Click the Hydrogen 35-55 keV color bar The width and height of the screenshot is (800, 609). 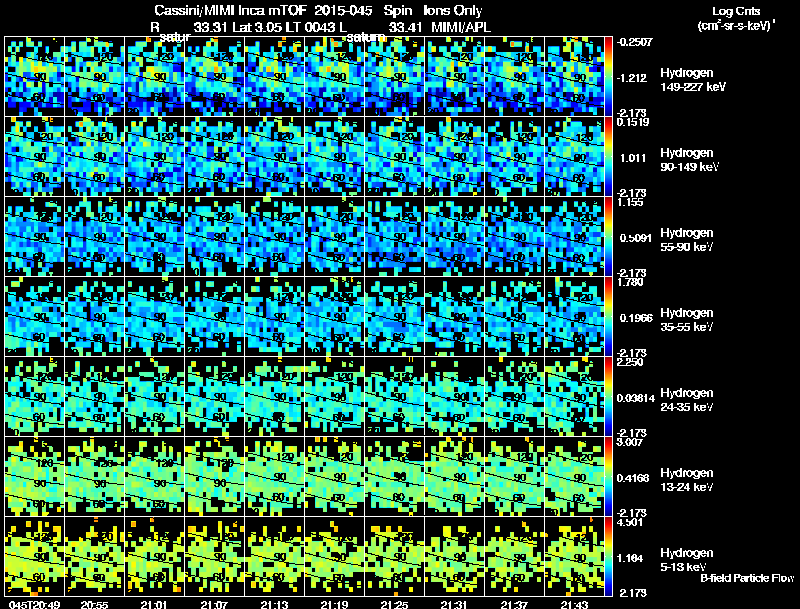(x=608, y=317)
